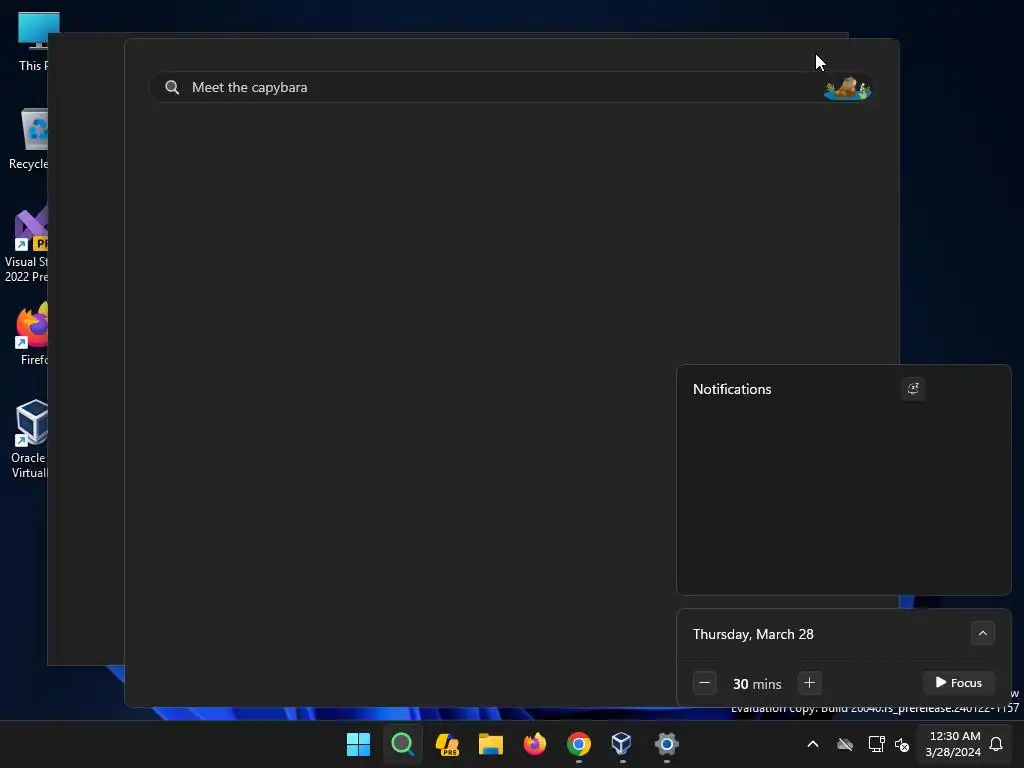Launch Firefox from the taskbar
The width and height of the screenshot is (1024, 768).
(x=534, y=744)
